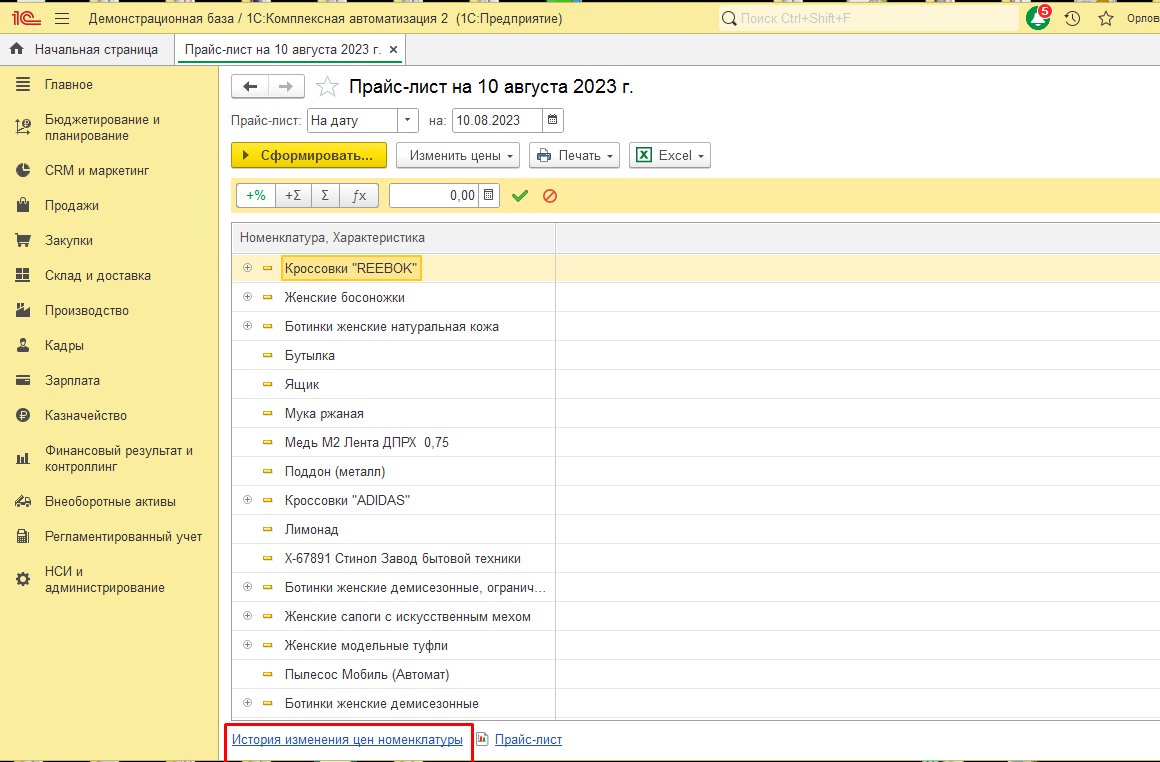Screen dimensions: 1160x762
Task: Open the Изменить цены dropdown
Action: 458,155
